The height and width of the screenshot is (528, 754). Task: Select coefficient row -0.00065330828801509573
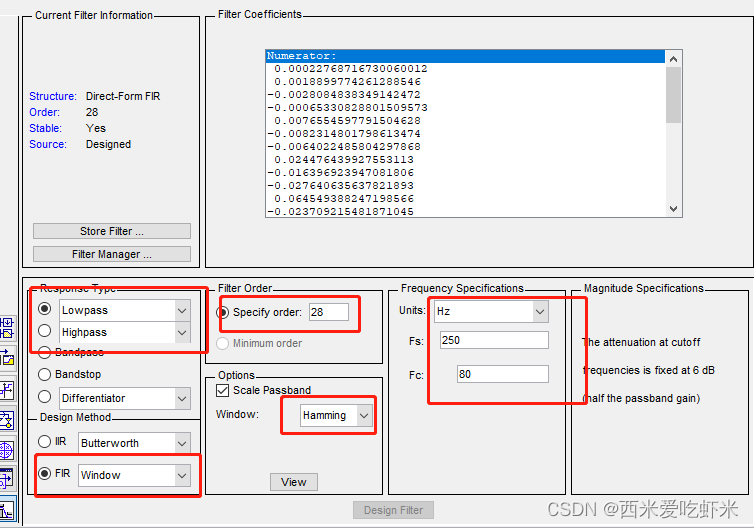[x=465, y=108]
